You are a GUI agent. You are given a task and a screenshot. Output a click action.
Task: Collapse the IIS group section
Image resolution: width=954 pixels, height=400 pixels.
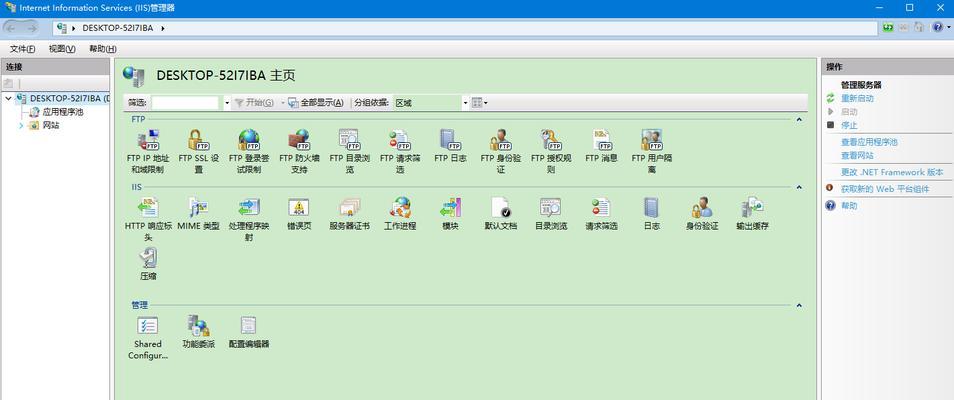coord(799,187)
